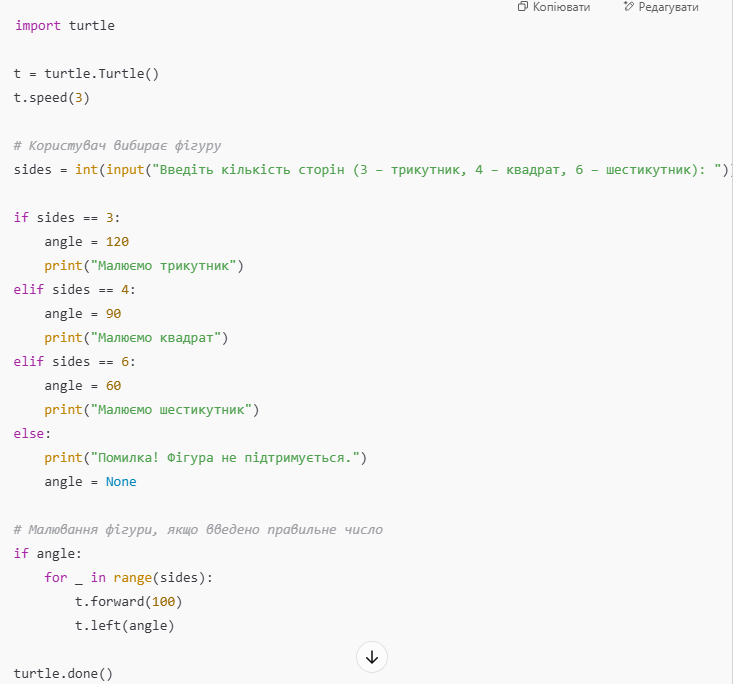This screenshot has width=733, height=684.
Task: Click the scroll-to-bottom arrow button
Action: (x=372, y=657)
